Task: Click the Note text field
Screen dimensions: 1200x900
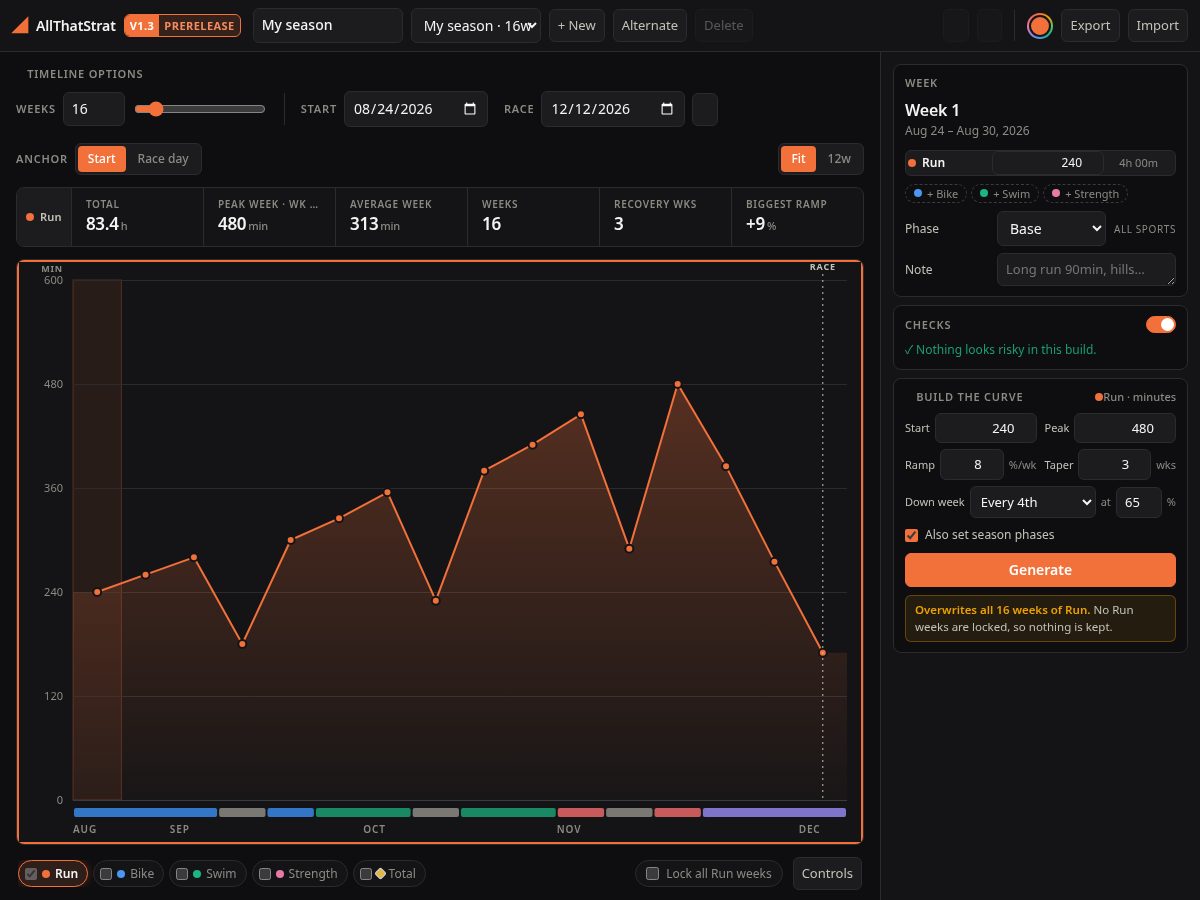Action: (x=1086, y=270)
